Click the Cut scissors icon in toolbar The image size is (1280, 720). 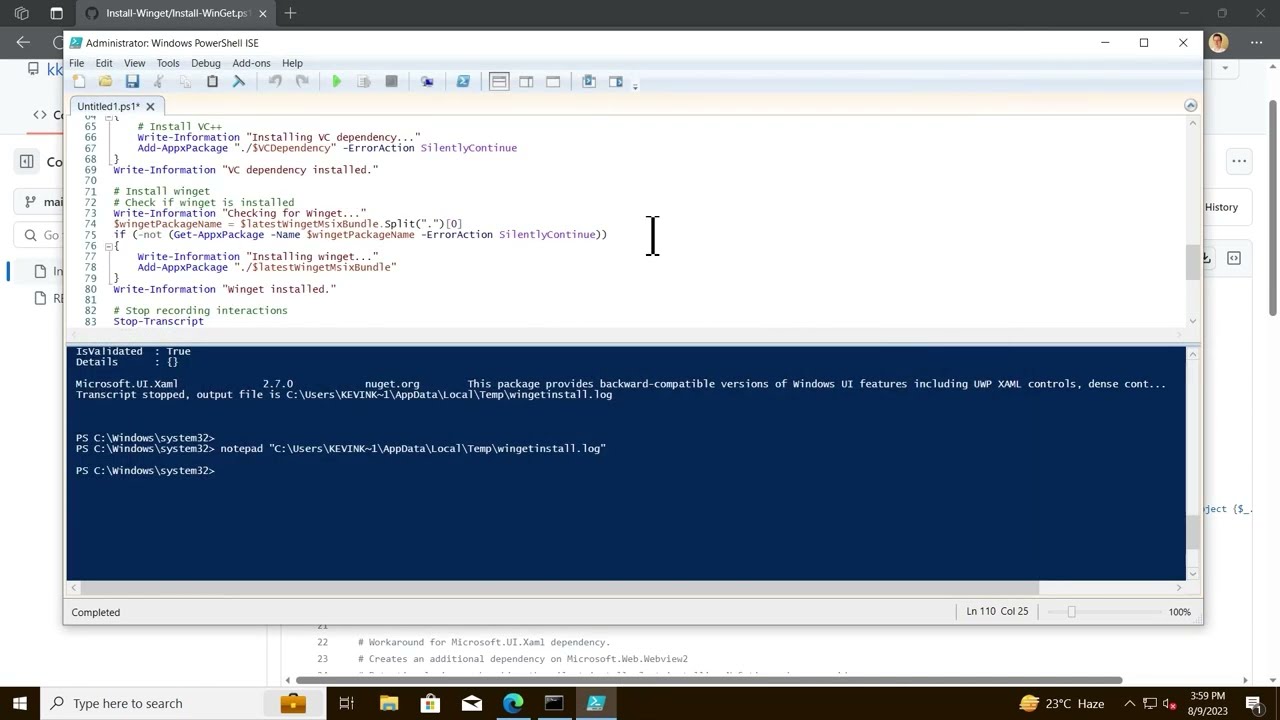tap(158, 82)
